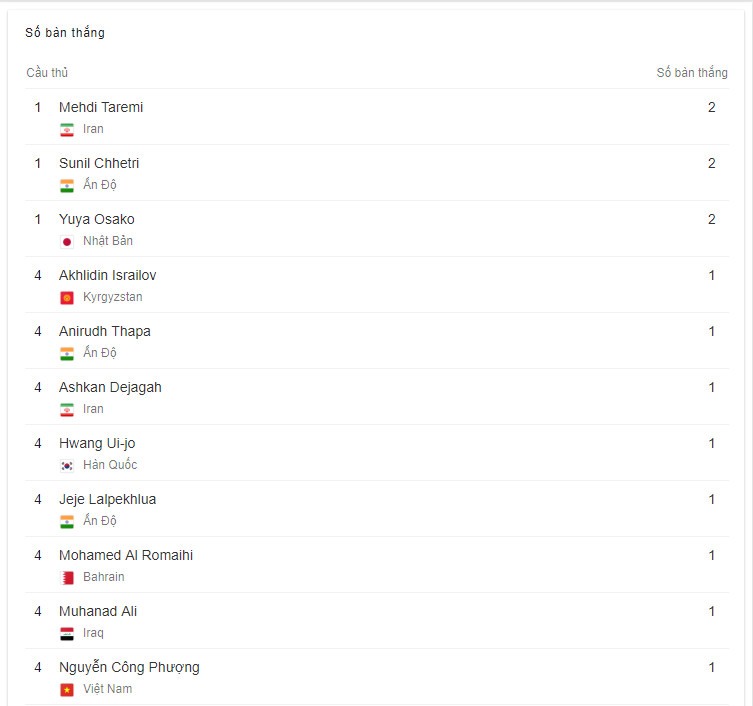Click the South Korea flag icon
Image resolution: width=753 pixels, height=706 pixels.
pos(67,466)
